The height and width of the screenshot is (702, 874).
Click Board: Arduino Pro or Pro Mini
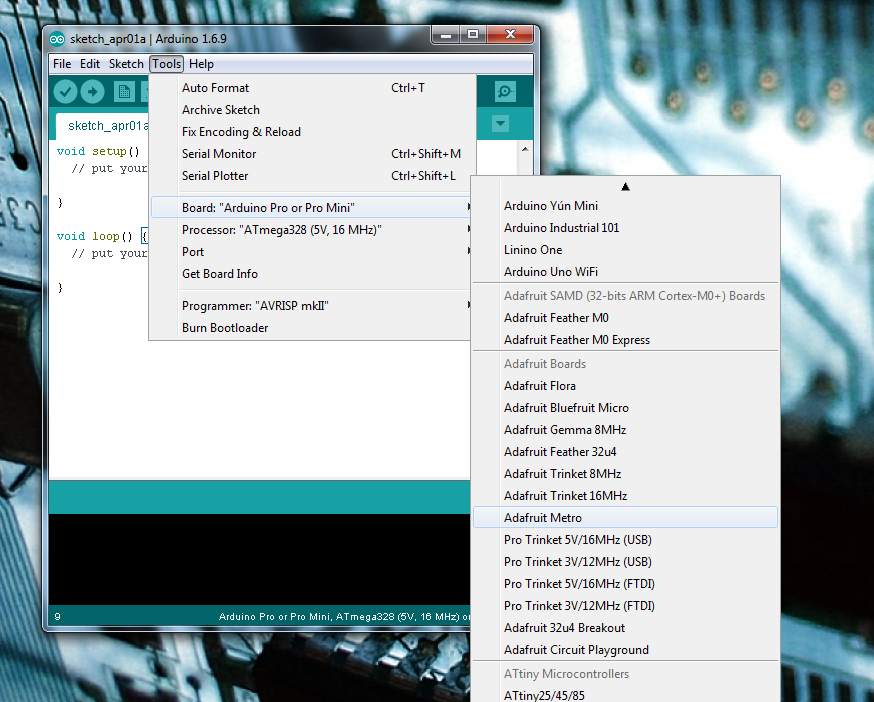pyautogui.click(x=312, y=207)
